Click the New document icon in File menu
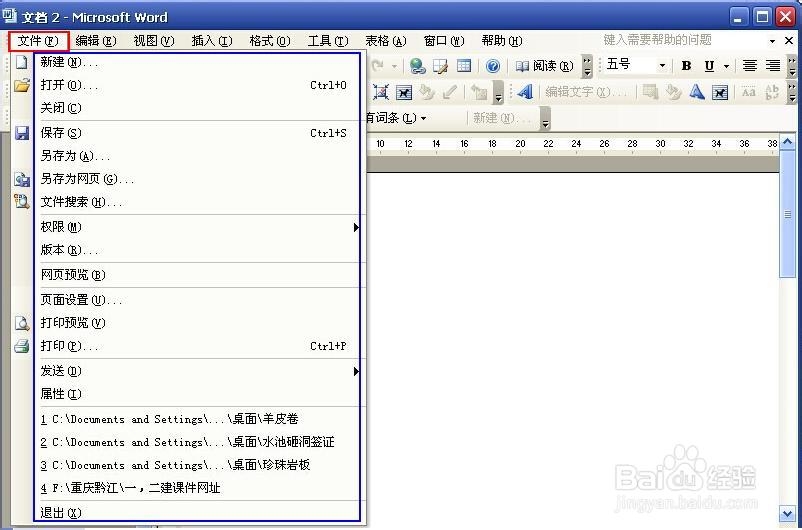 (21, 62)
